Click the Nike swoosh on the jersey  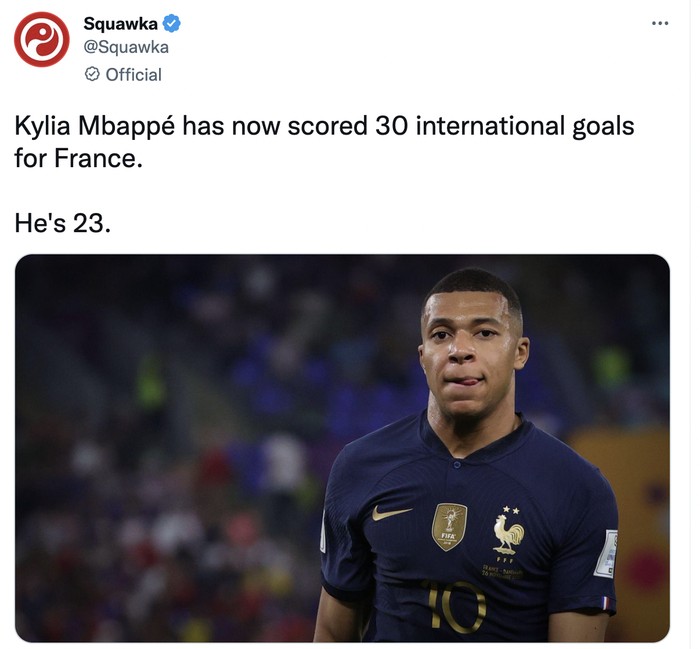pos(391,513)
